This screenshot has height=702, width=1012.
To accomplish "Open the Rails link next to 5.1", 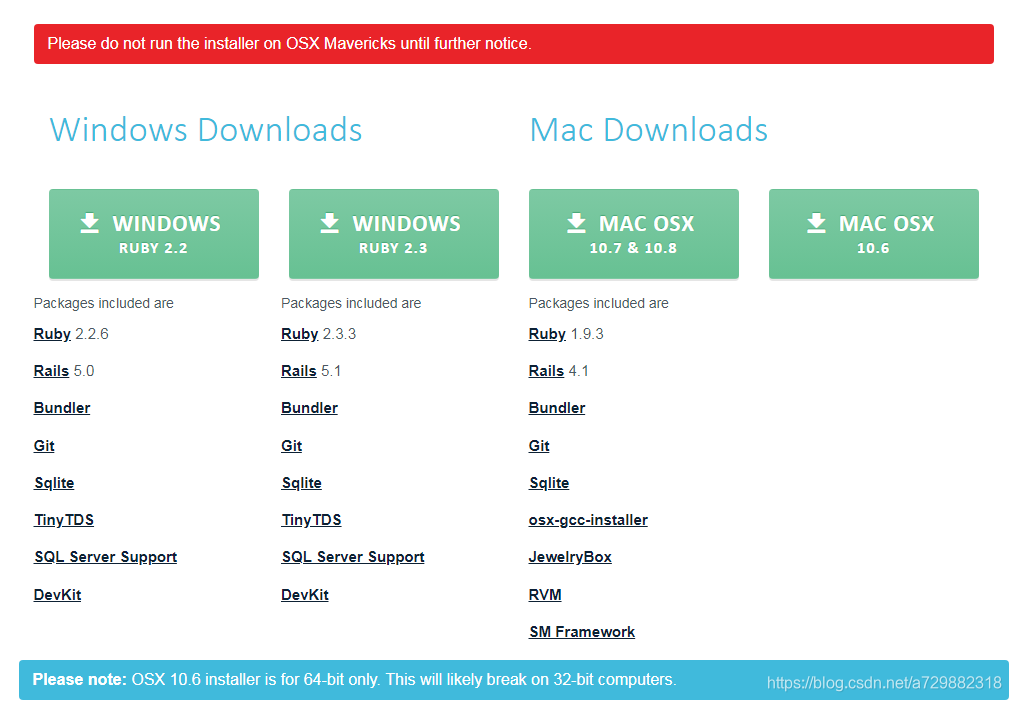I will coord(299,371).
